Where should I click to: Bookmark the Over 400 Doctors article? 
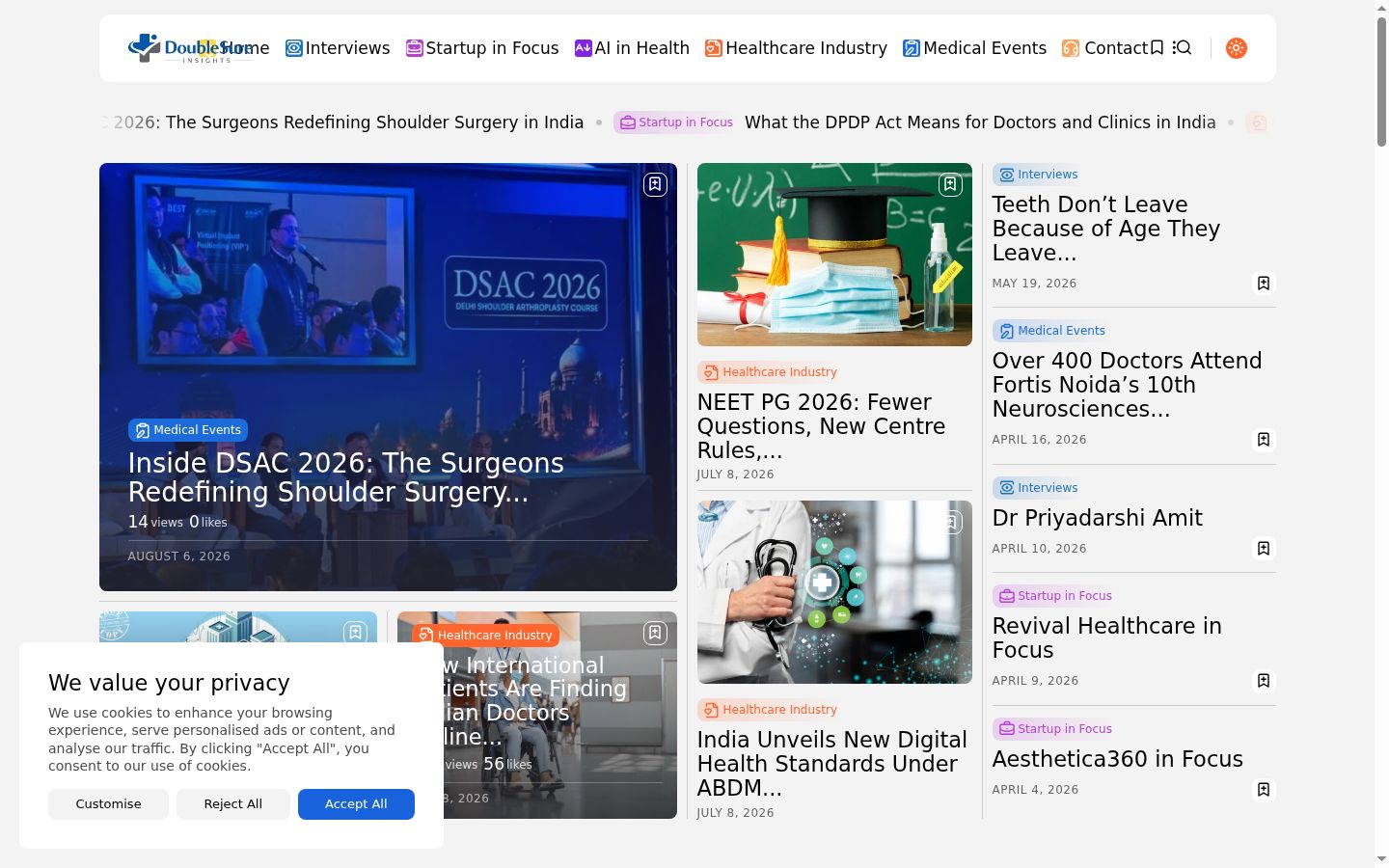(x=1264, y=440)
